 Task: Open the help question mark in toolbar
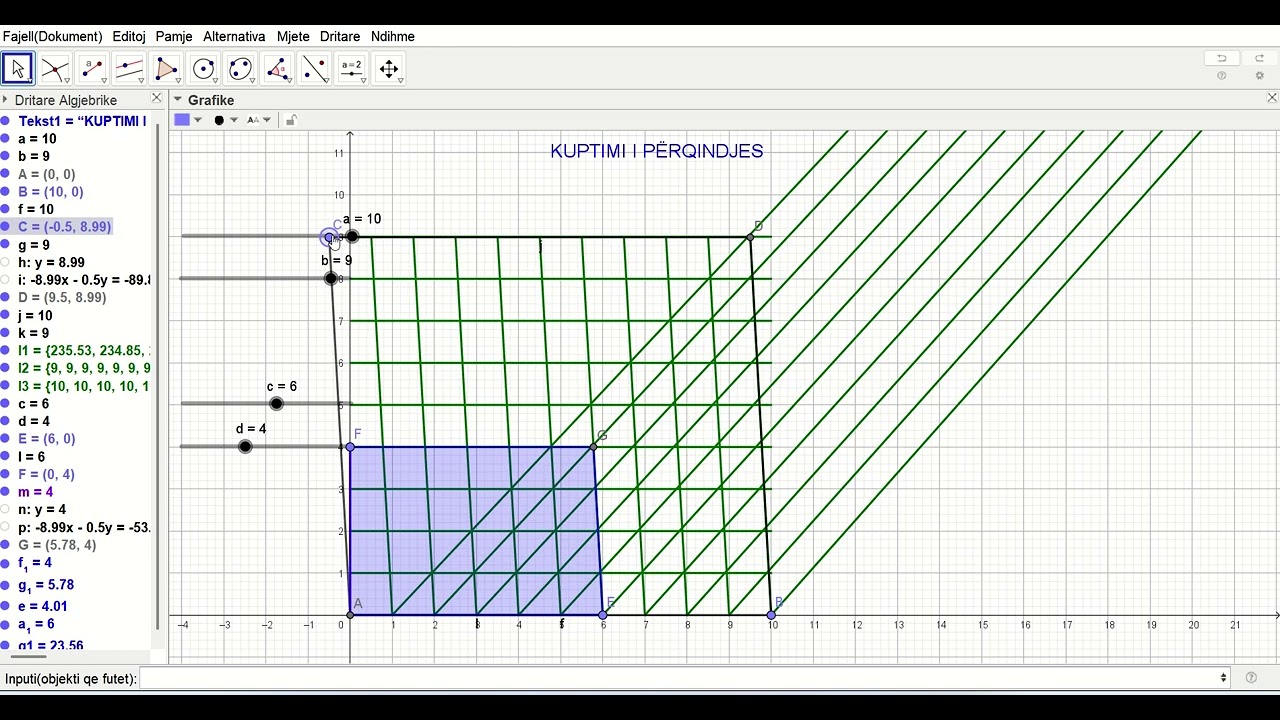[x=1221, y=76]
